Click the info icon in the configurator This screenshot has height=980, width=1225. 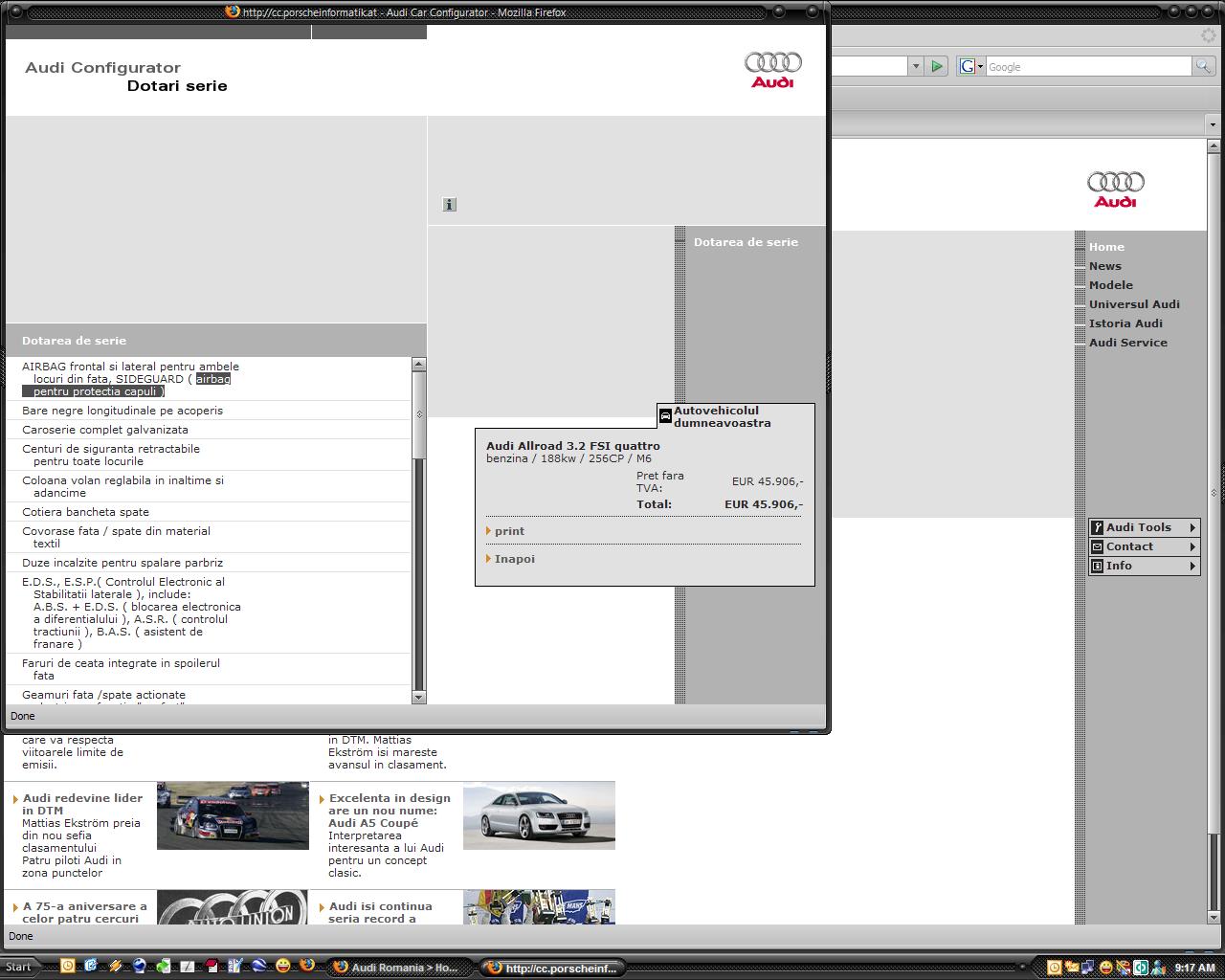pyautogui.click(x=450, y=205)
